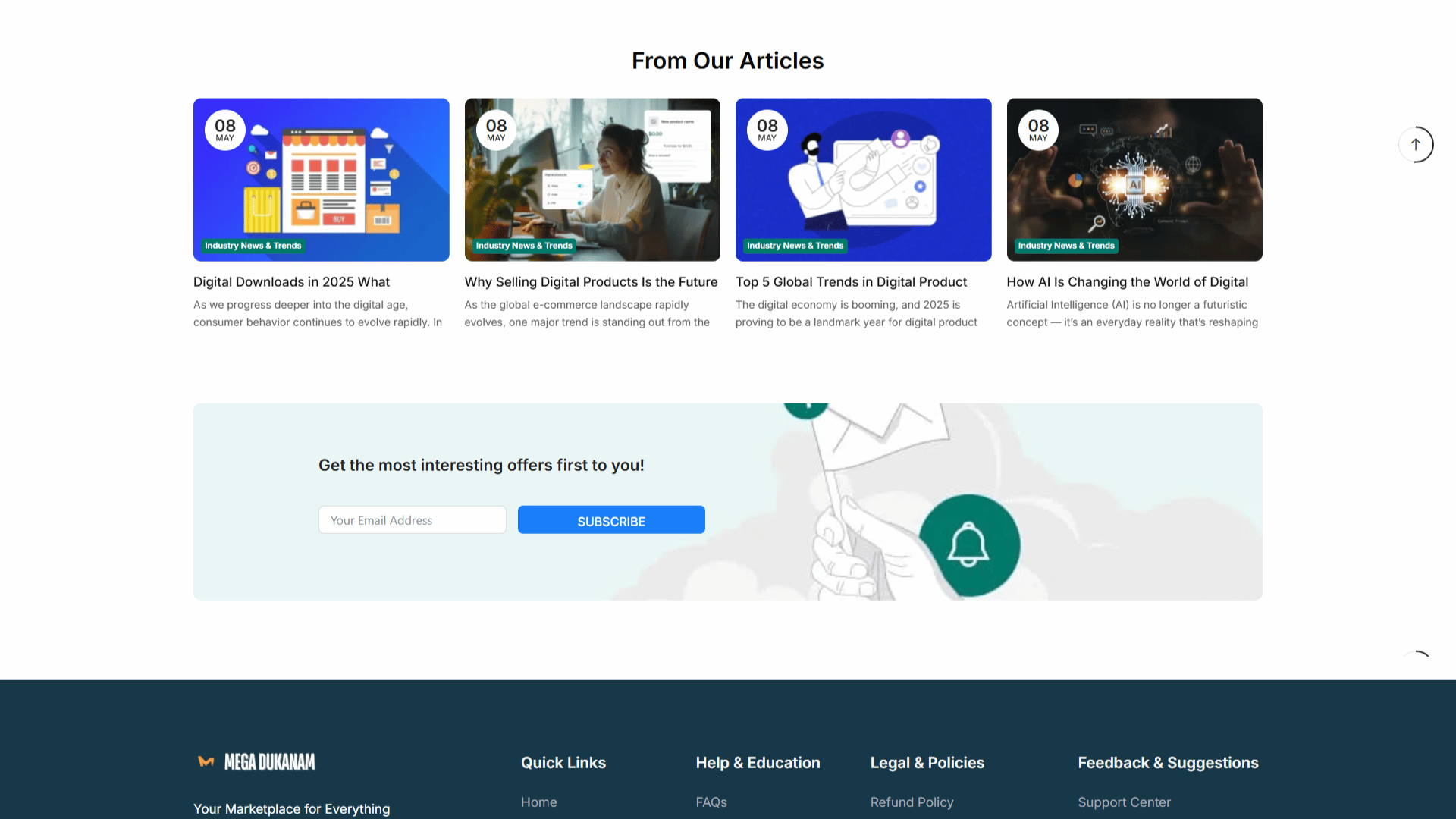The height and width of the screenshot is (819, 1456).
Task: Open the Refund Policy link
Action: tap(912, 802)
